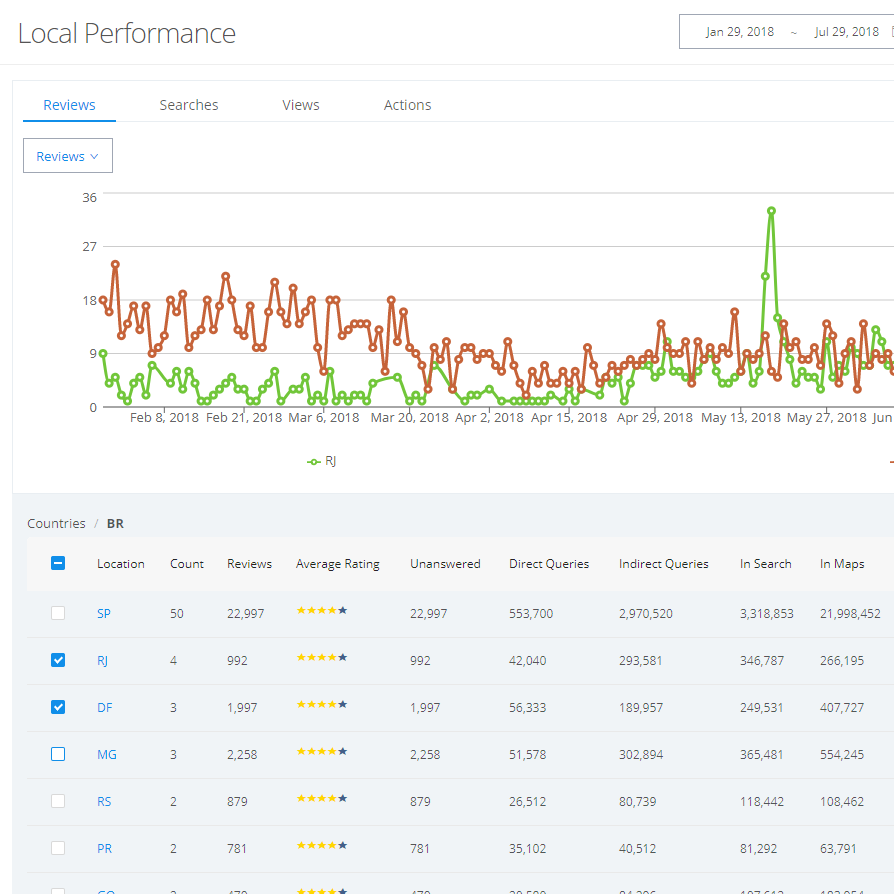Screen dimensions: 894x894
Task: Click the green peak data point on chart
Action: (x=771, y=211)
